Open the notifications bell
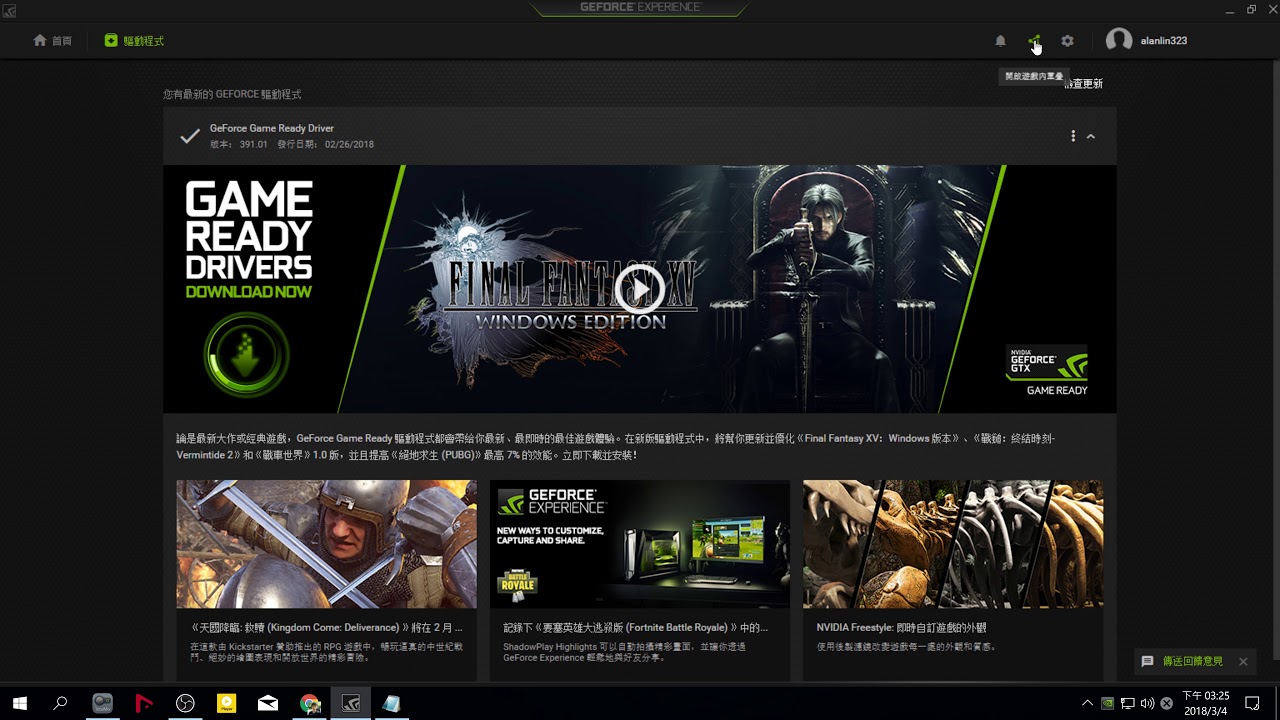Screen dimensions: 1280x720 click(1000, 41)
